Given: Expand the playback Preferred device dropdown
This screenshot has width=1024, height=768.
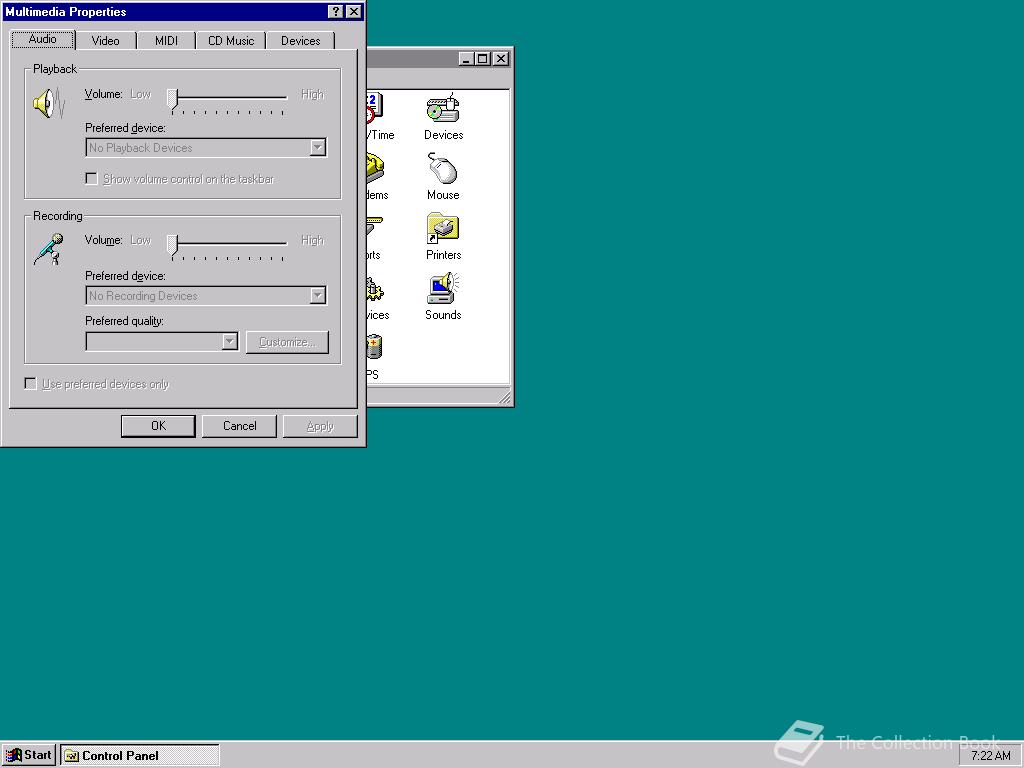Looking at the screenshot, I should (317, 148).
